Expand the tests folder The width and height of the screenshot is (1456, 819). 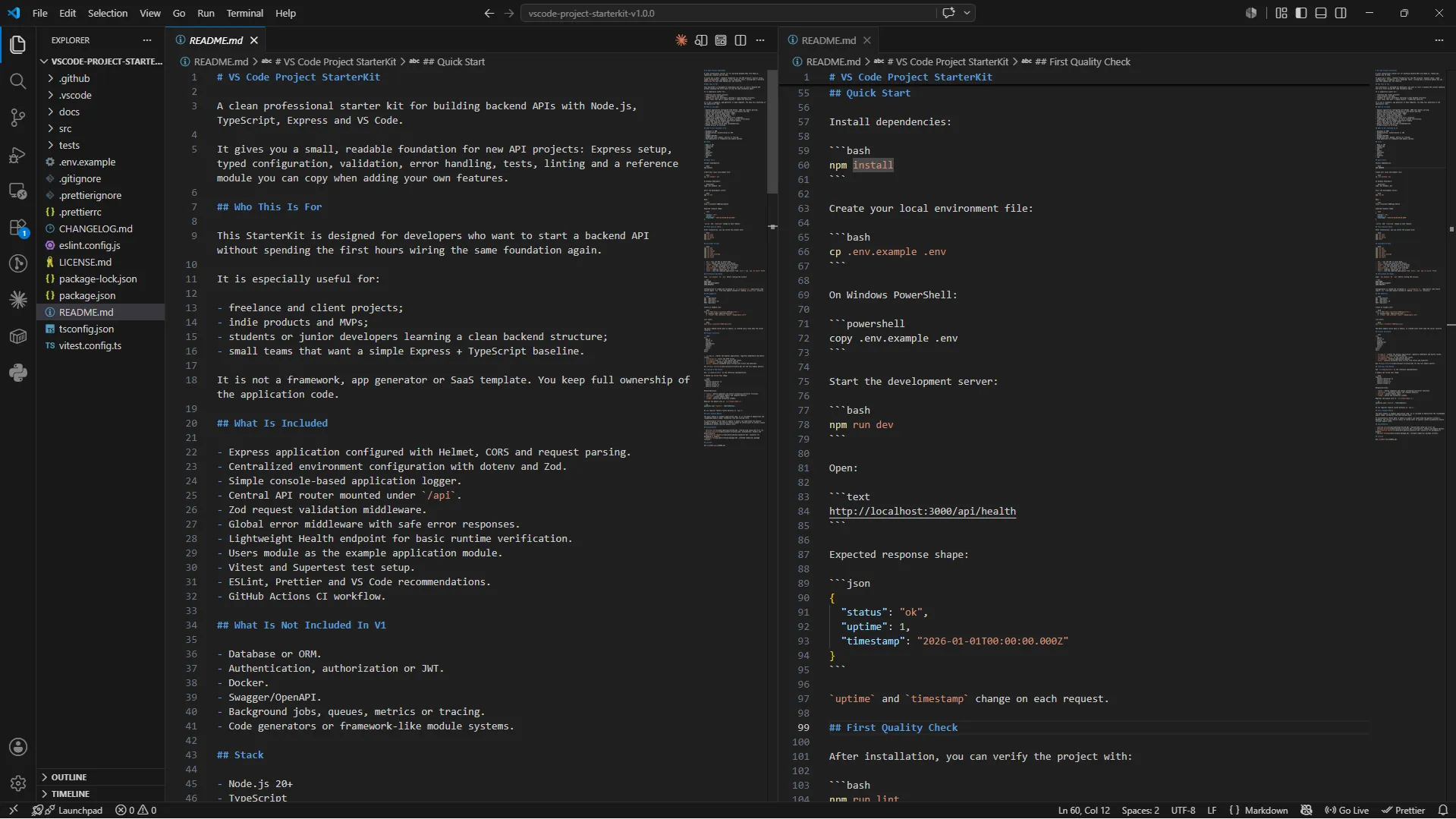101,145
